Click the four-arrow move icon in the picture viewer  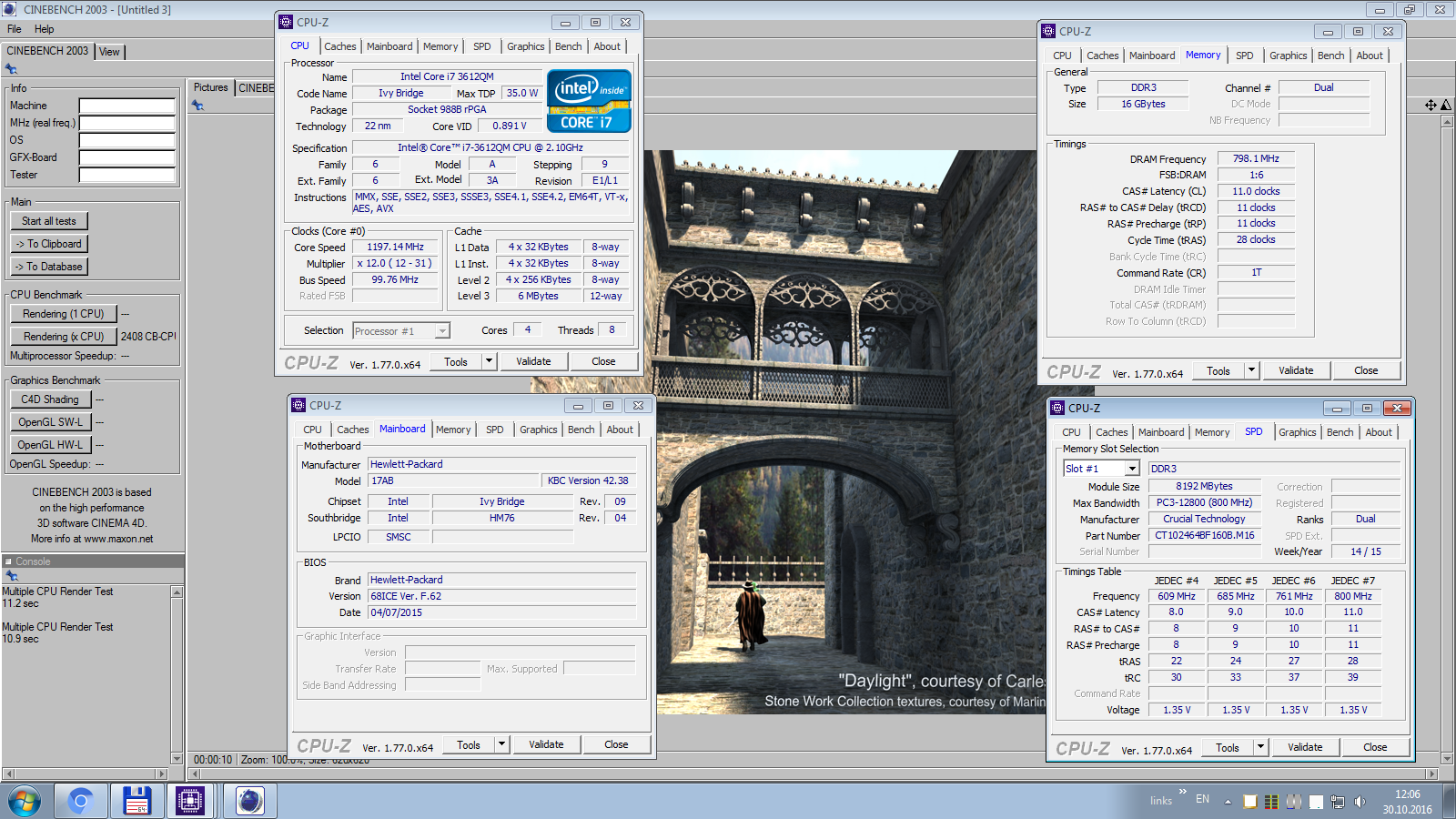(x=1431, y=106)
